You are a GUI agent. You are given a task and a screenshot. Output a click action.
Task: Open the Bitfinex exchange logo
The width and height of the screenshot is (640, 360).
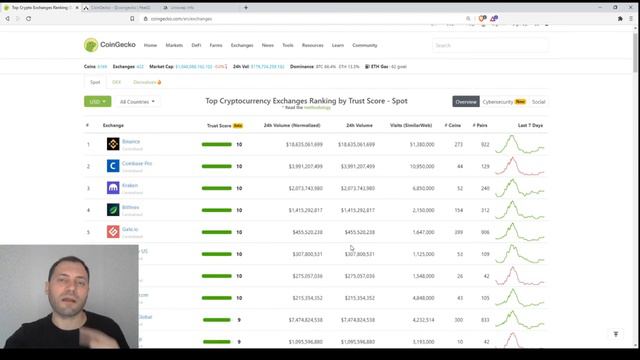tap(113, 210)
